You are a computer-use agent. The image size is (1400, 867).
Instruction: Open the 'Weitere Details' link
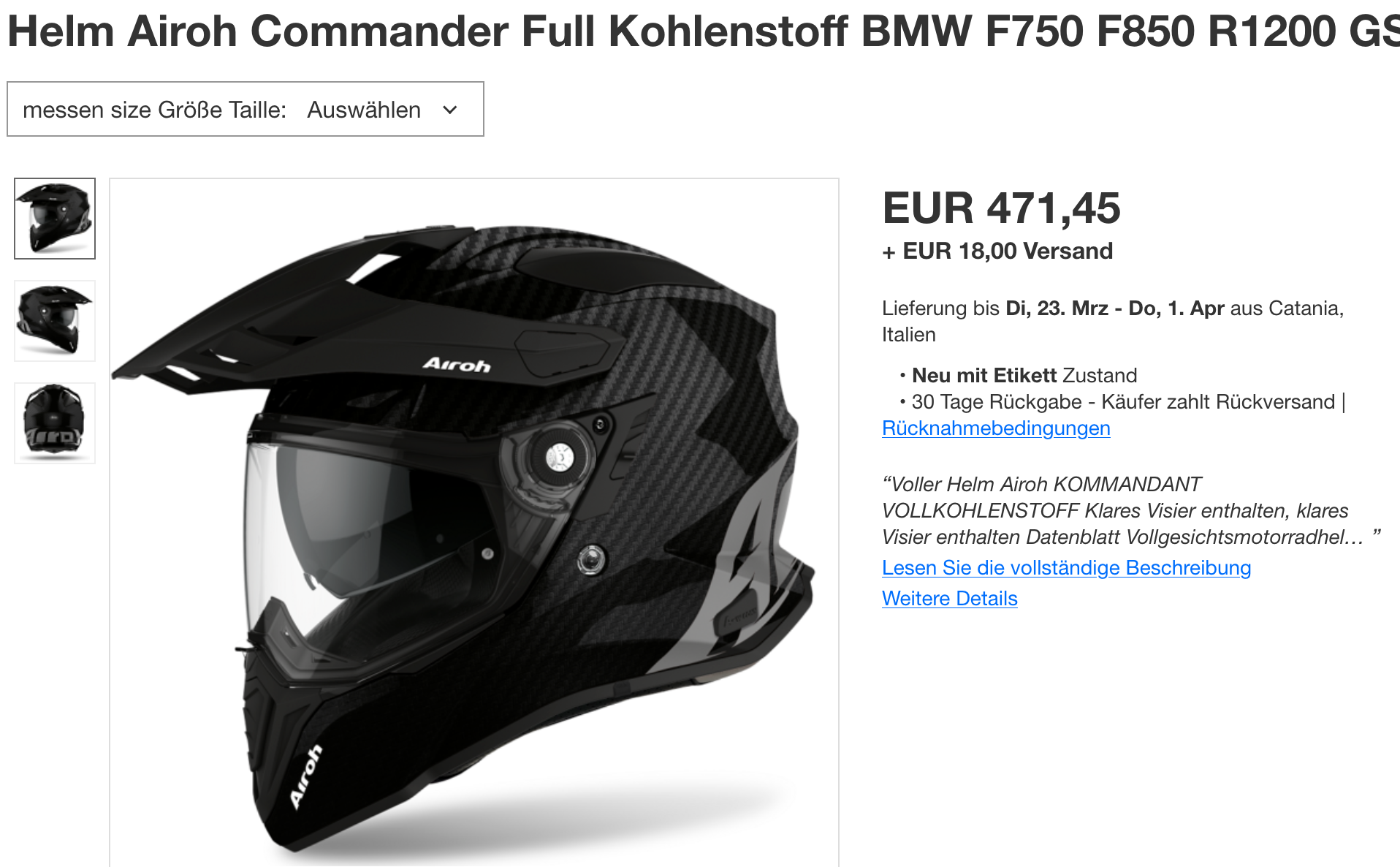tap(949, 599)
